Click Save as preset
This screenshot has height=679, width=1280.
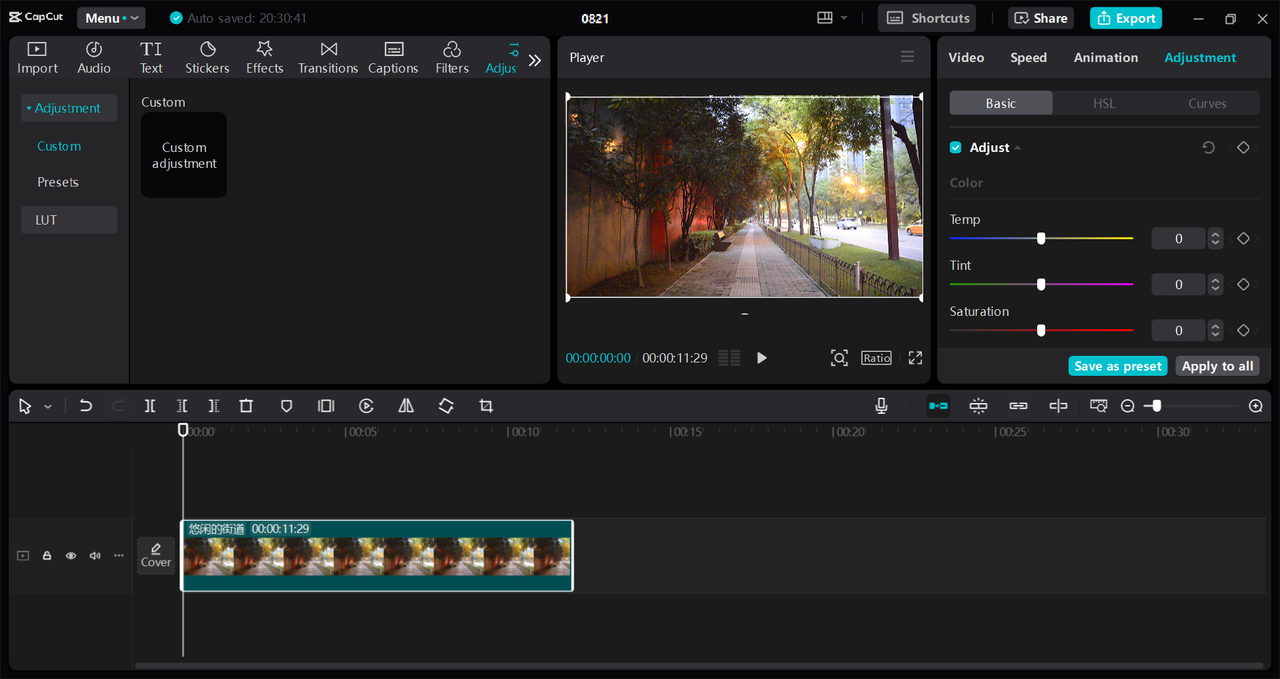point(1118,366)
